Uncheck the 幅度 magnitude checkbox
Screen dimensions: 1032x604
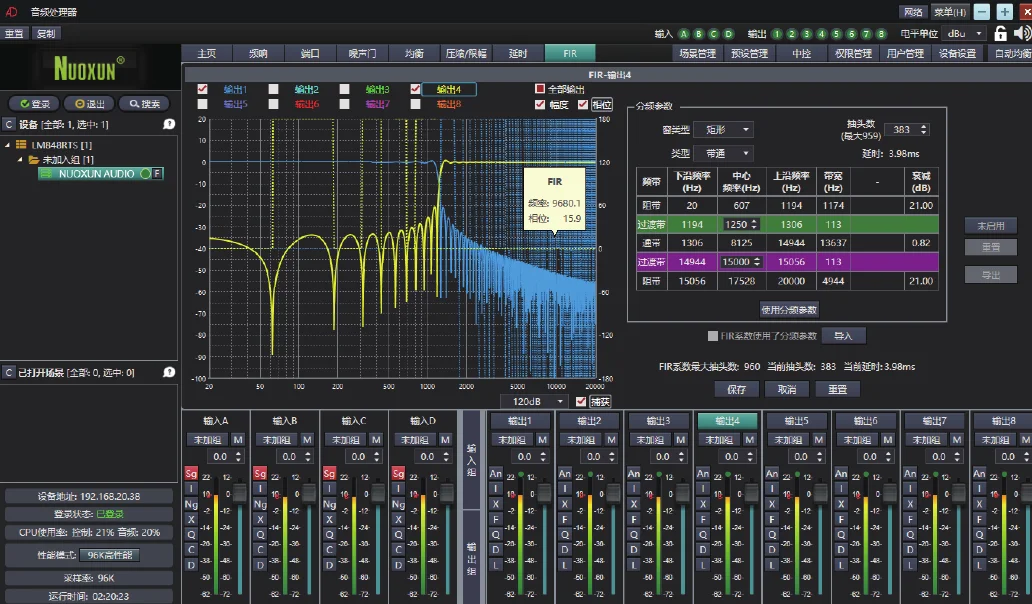click(541, 104)
